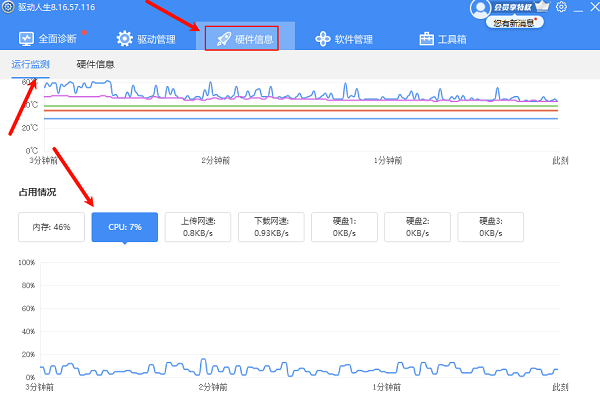The height and width of the screenshot is (395, 600).
Task: Click the 会员享特权 membership link
Action: pos(513,7)
